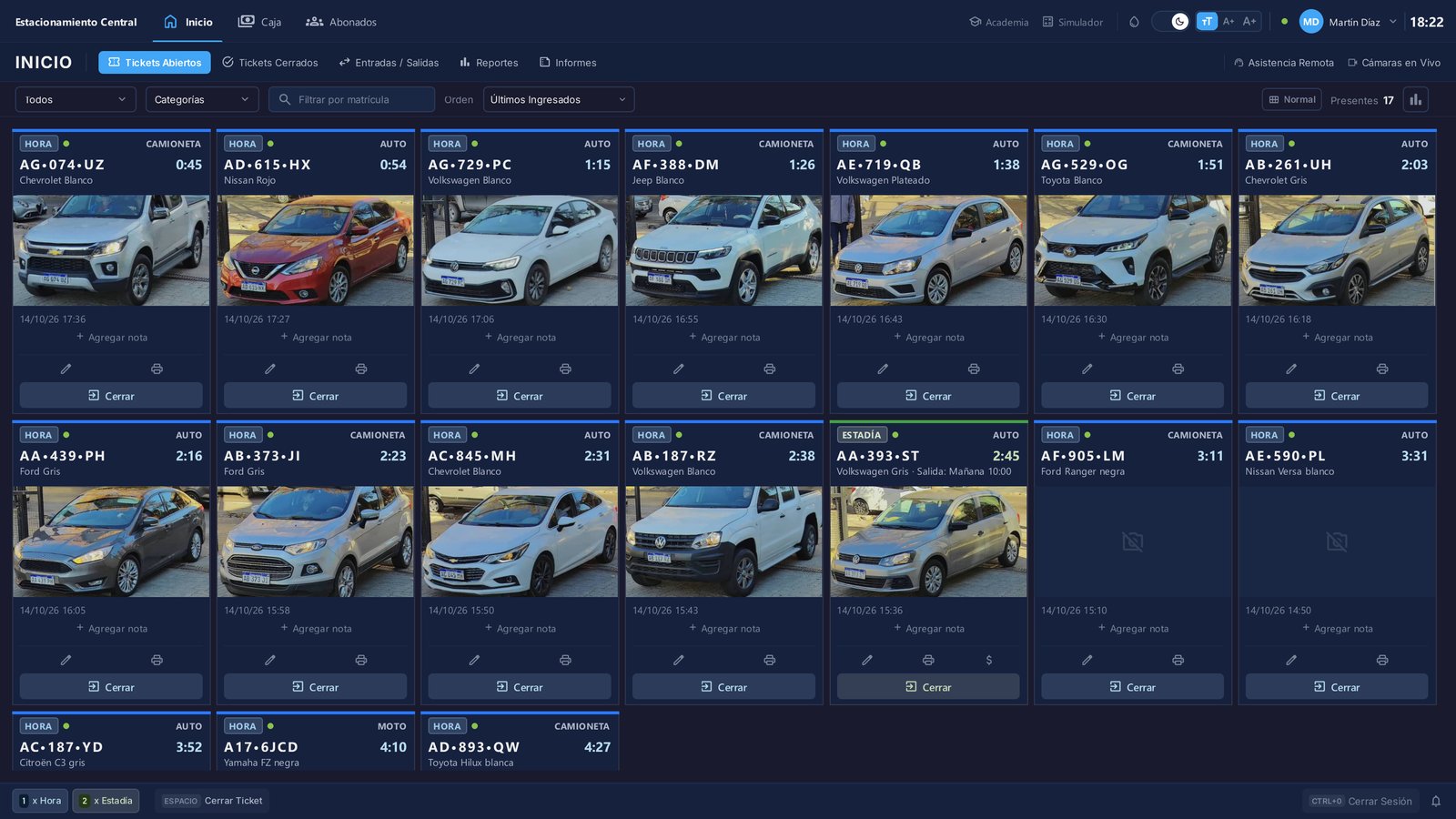The width and height of the screenshot is (1456, 819).
Task: Filter by x Hora chip
Action: 40,801
